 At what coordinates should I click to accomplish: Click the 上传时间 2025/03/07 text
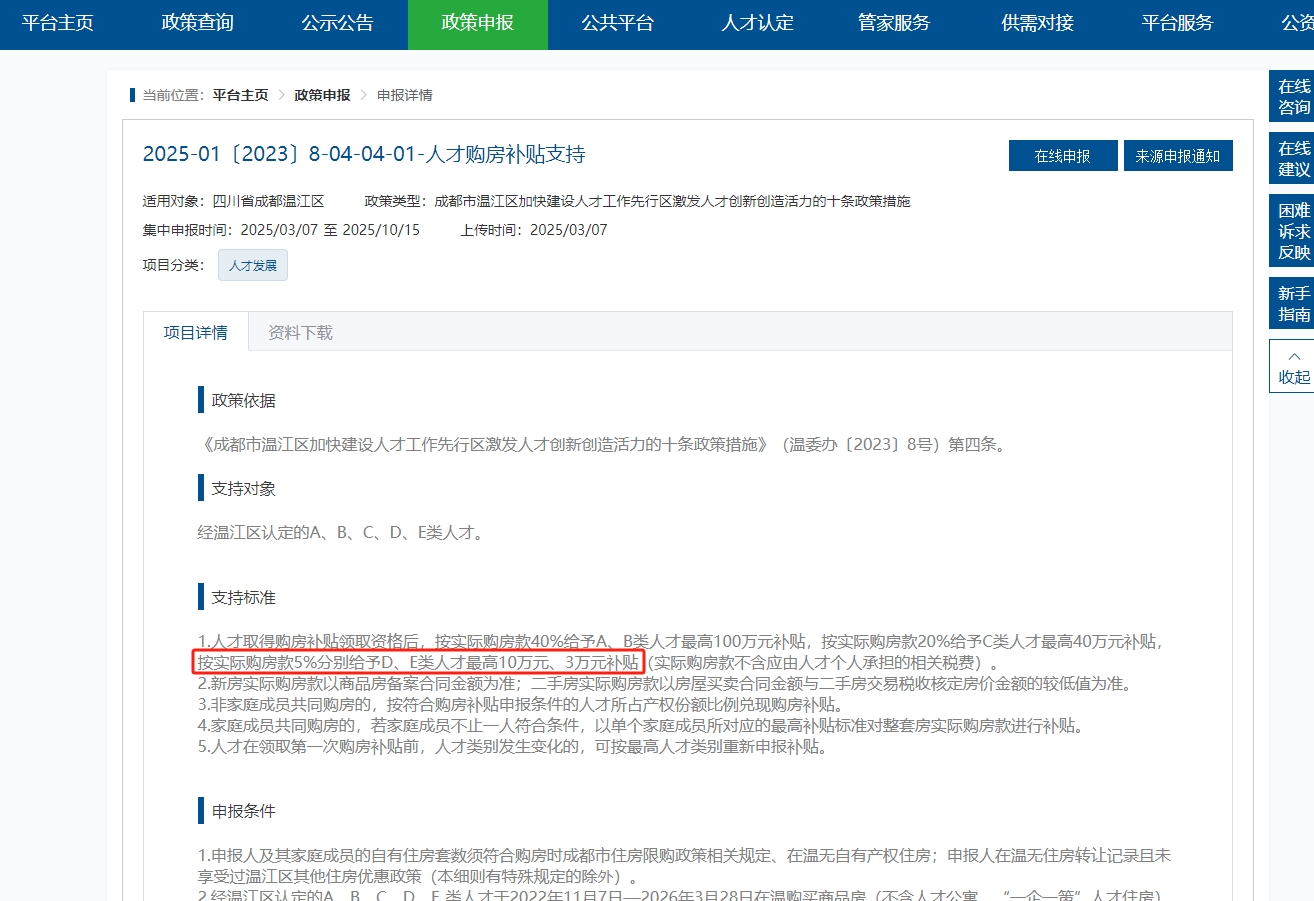pos(534,230)
